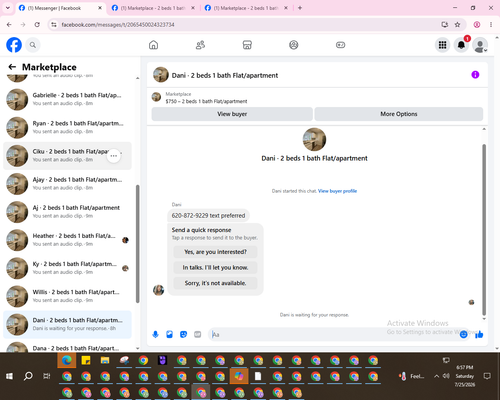Open the Marketplace storefront icon

pos(247,45)
